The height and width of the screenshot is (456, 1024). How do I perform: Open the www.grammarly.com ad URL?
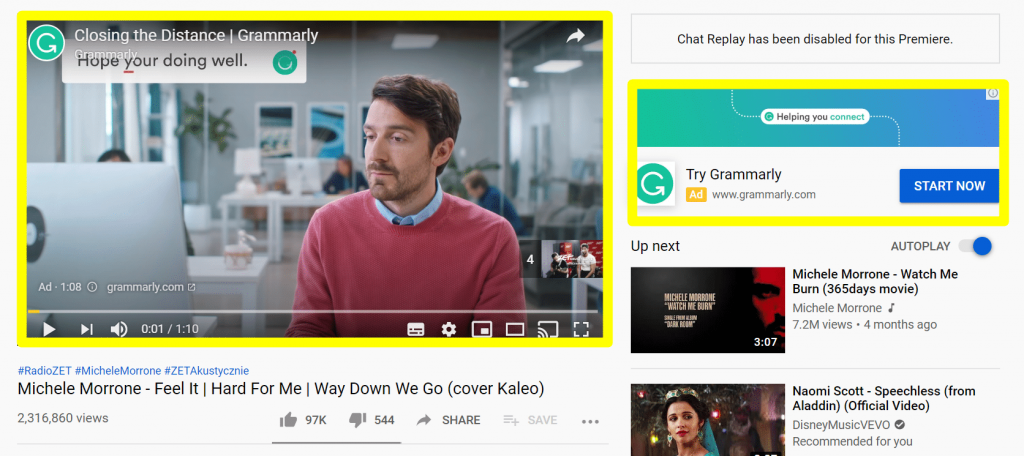(x=763, y=195)
